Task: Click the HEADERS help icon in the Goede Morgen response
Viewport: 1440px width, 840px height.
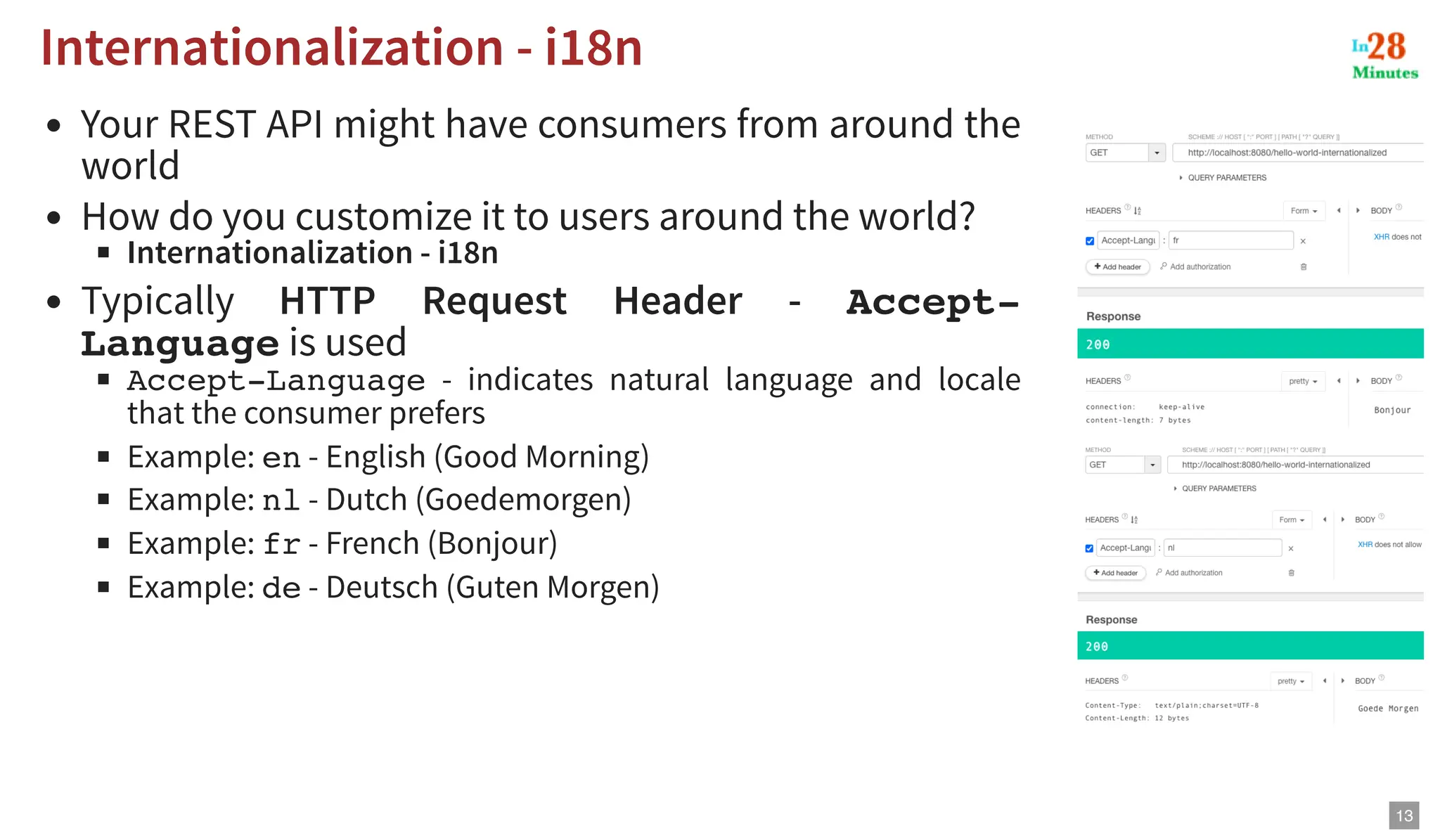Action: point(1125,678)
